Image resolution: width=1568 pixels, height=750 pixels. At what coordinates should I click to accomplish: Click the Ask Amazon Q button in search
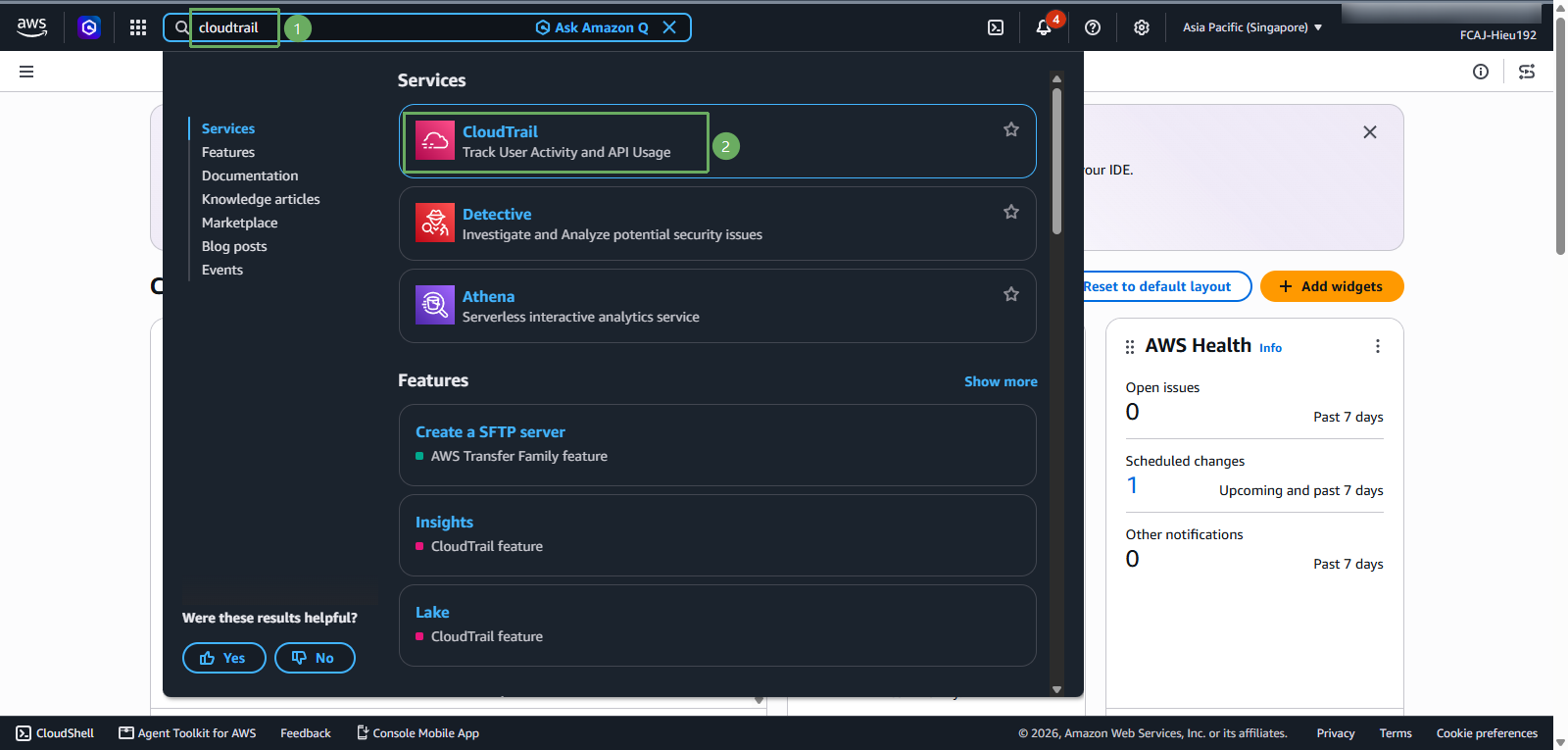(592, 27)
